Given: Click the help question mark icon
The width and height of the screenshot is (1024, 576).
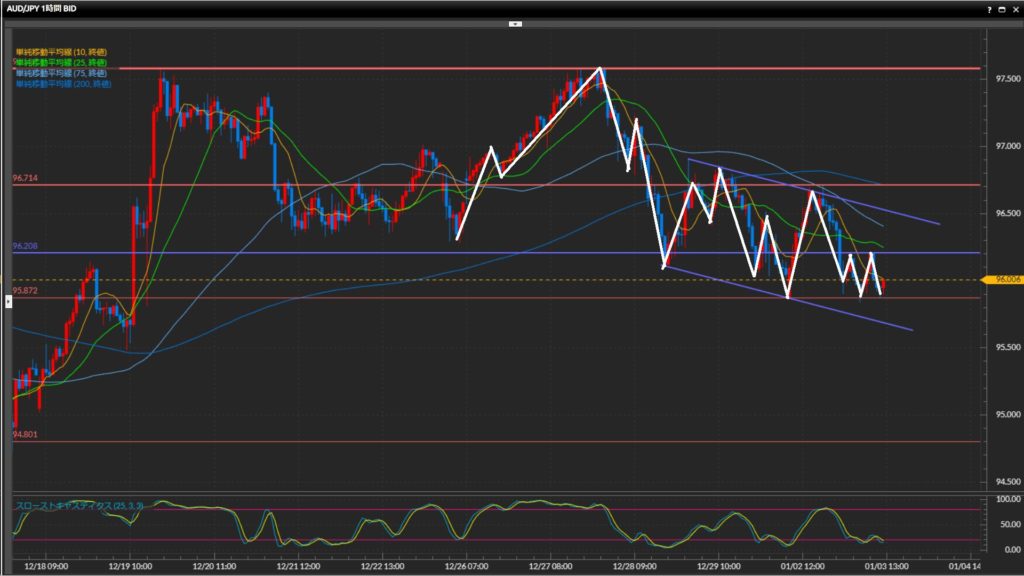Looking at the screenshot, I should tap(989, 8).
